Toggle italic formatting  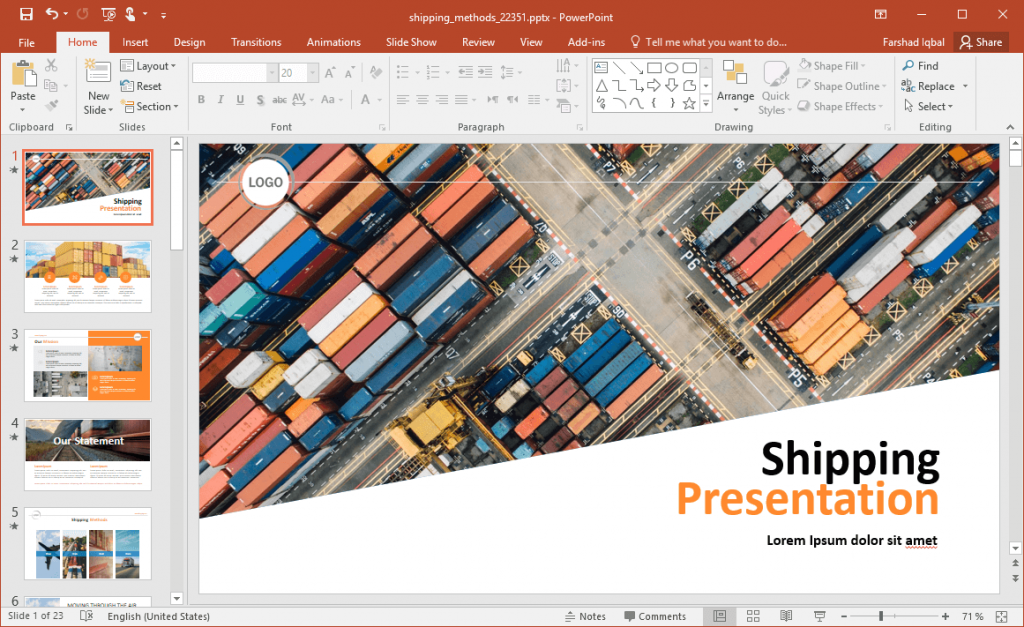219,99
